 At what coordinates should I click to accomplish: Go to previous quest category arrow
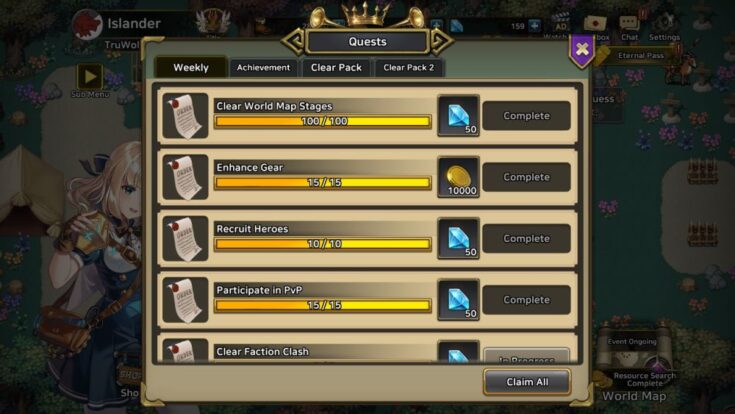tap(293, 42)
